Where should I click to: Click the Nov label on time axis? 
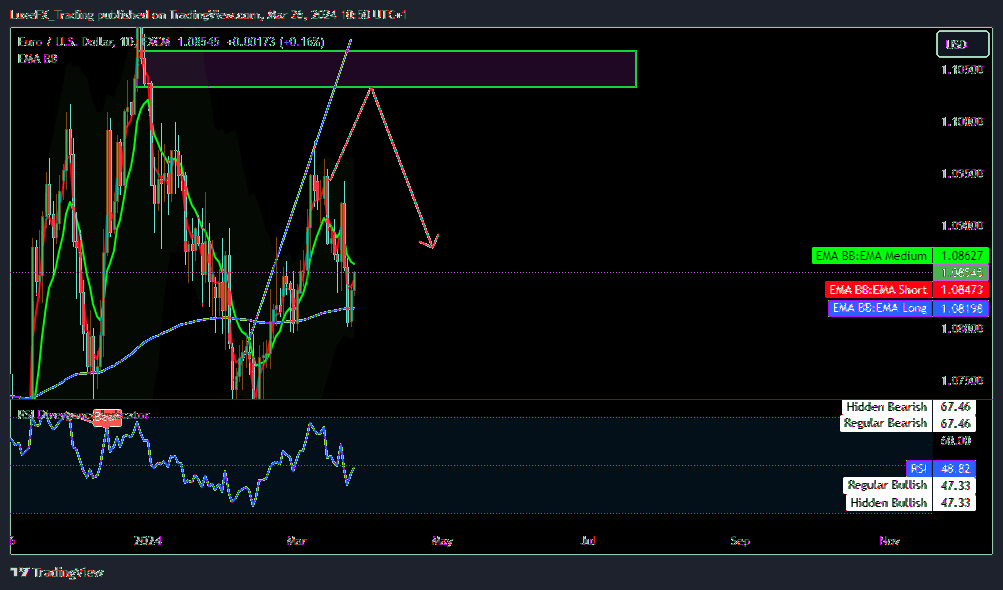(x=889, y=541)
